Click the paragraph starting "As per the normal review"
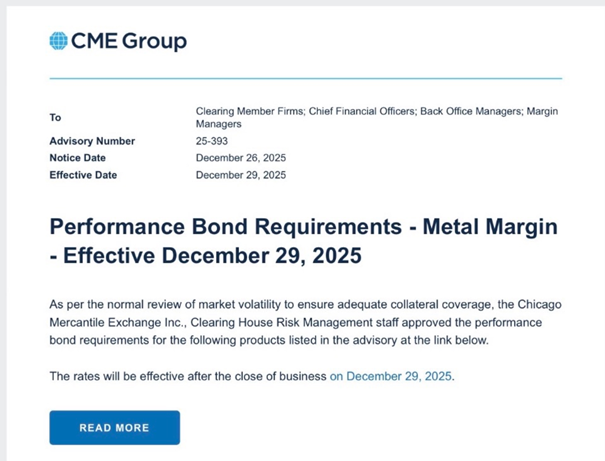This screenshot has width=605, height=461. [x=299, y=325]
